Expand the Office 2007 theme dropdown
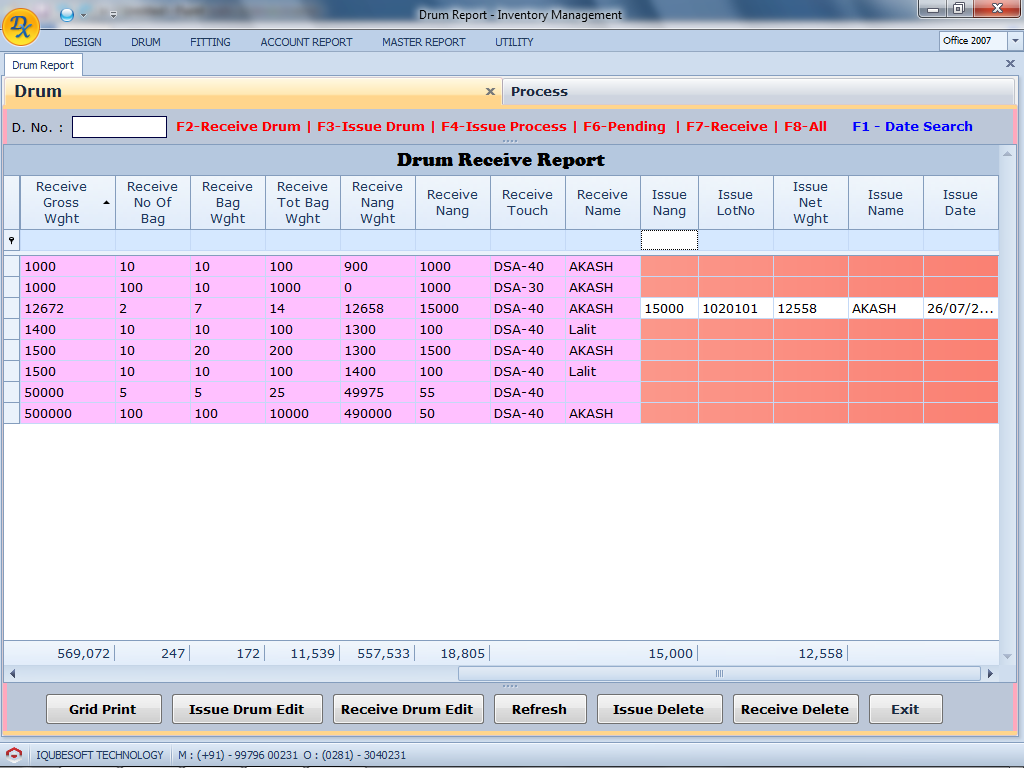1024x768 pixels. click(x=1015, y=41)
